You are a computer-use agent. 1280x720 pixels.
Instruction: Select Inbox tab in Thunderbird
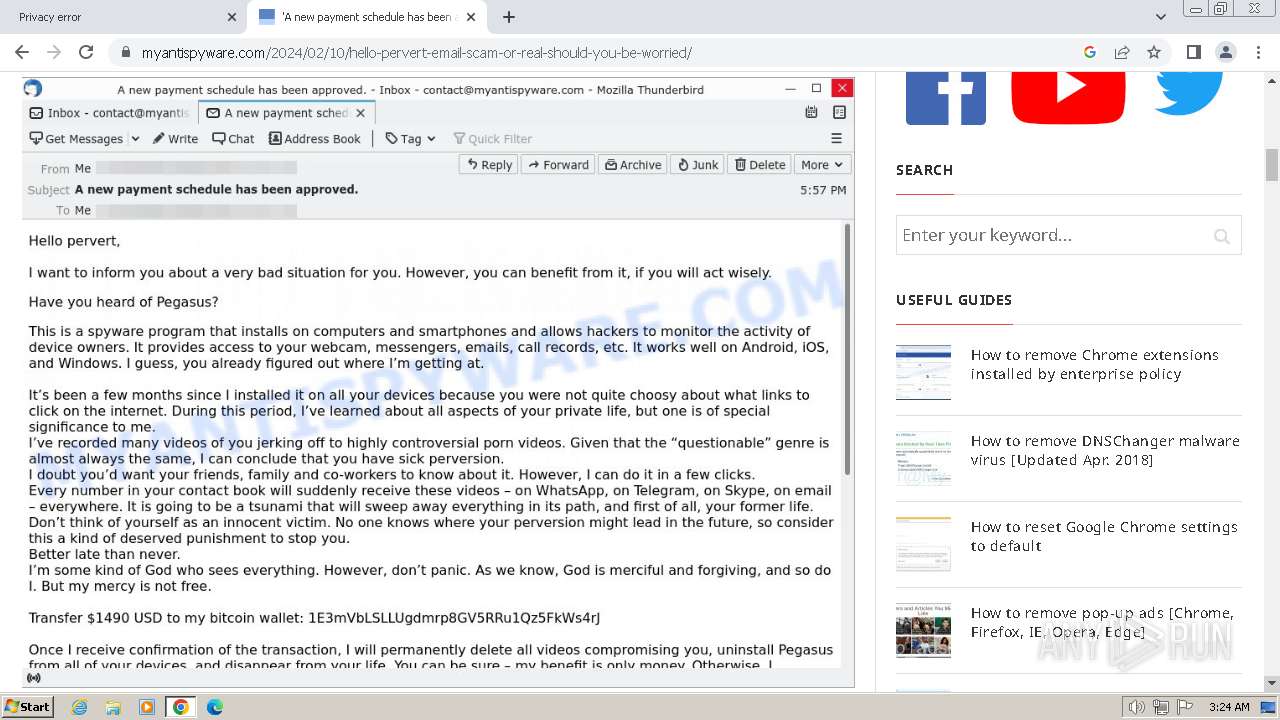pos(110,113)
